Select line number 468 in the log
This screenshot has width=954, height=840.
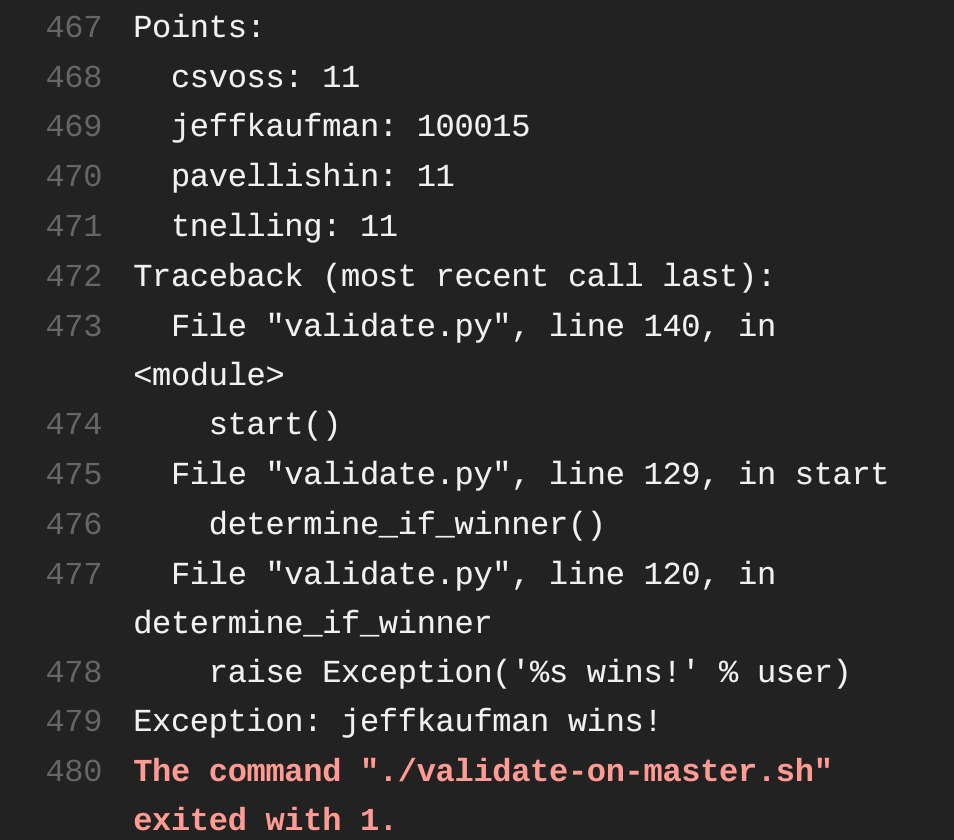tap(73, 78)
